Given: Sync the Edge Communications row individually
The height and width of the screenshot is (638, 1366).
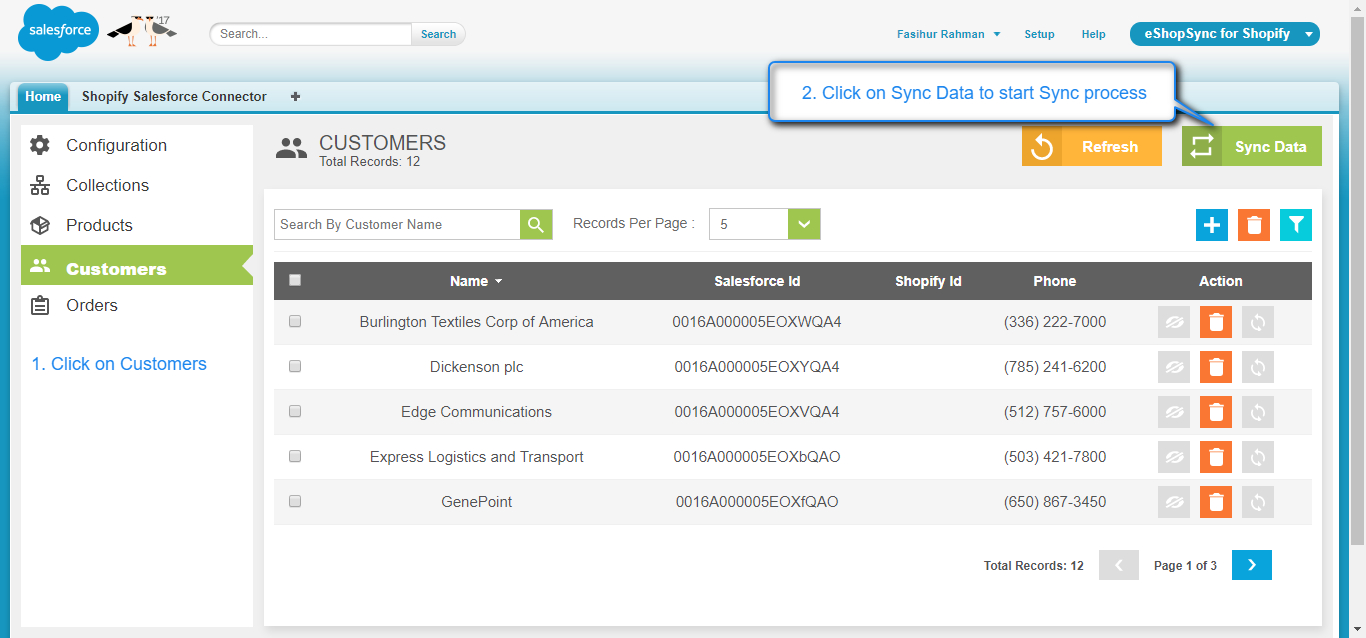Looking at the screenshot, I should (1258, 412).
